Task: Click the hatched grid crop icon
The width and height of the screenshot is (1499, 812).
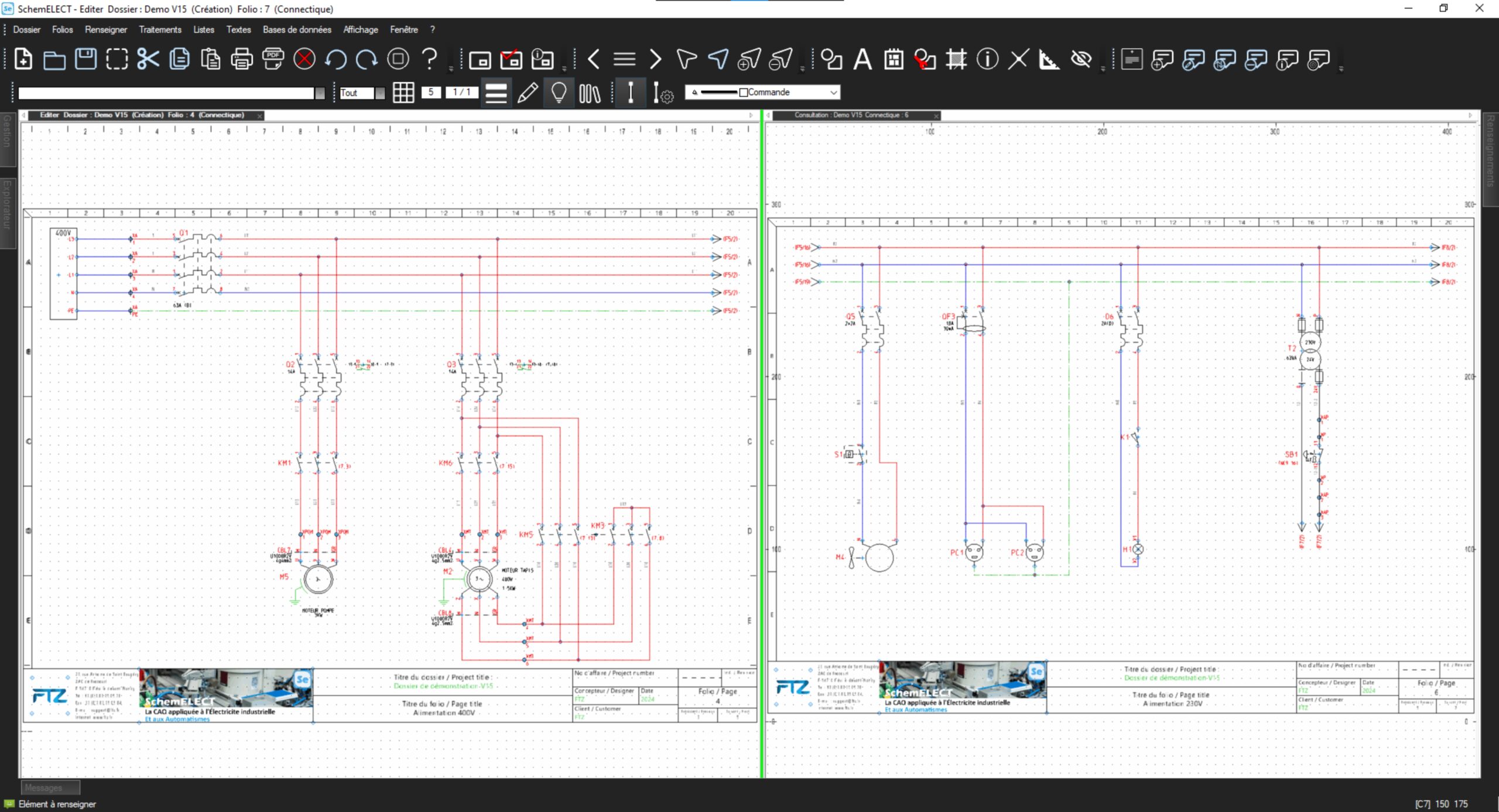Action: 956,59
